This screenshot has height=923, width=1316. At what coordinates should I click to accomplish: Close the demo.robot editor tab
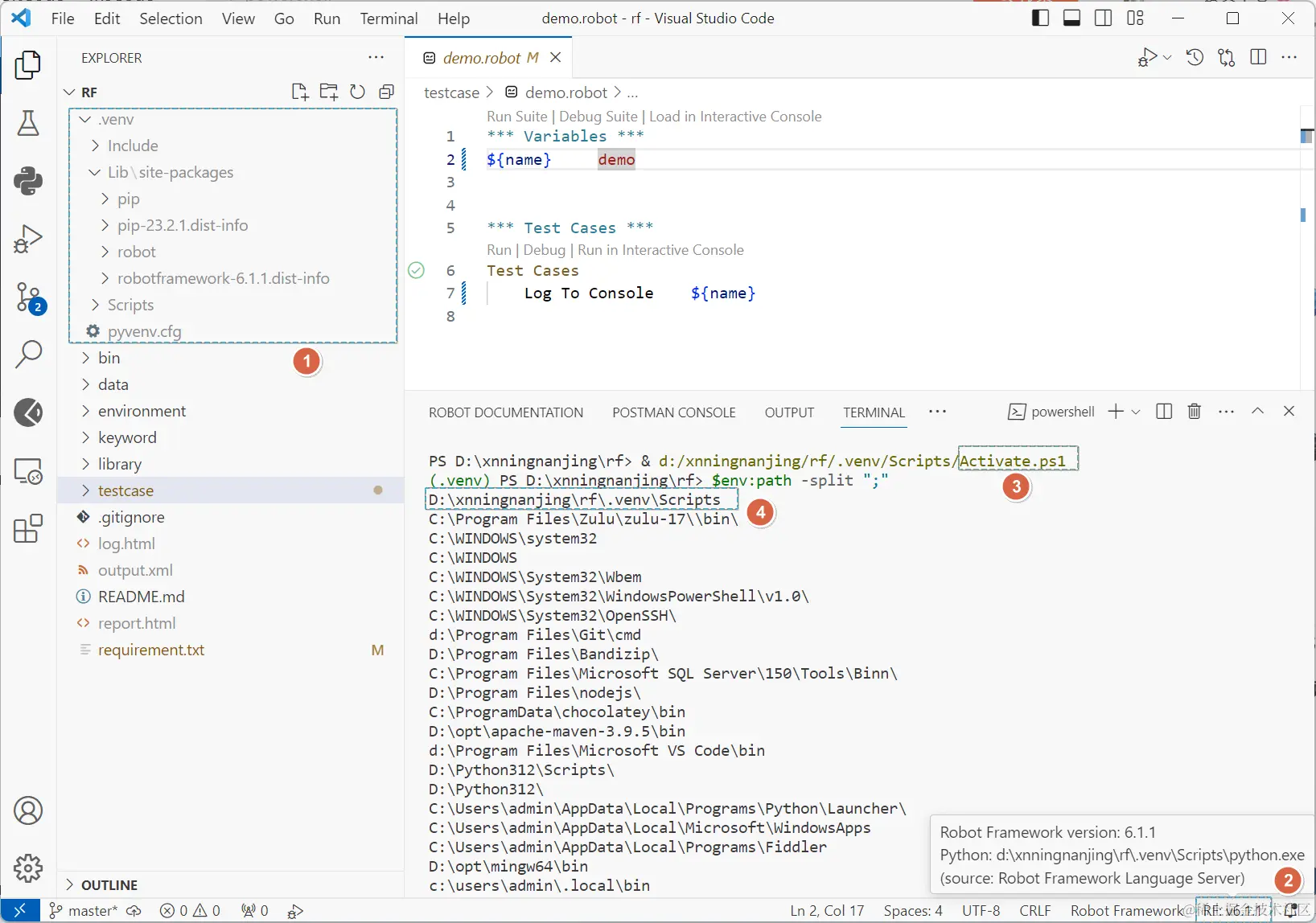pos(556,57)
